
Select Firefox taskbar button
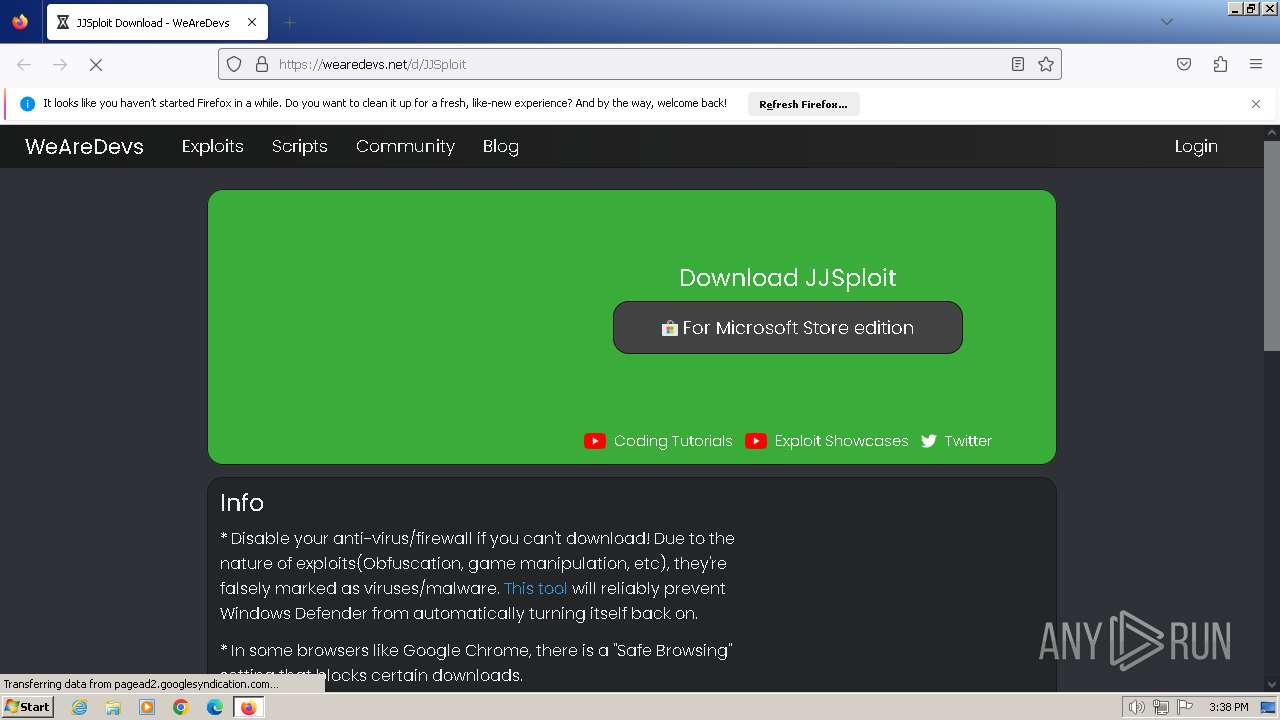[248, 707]
